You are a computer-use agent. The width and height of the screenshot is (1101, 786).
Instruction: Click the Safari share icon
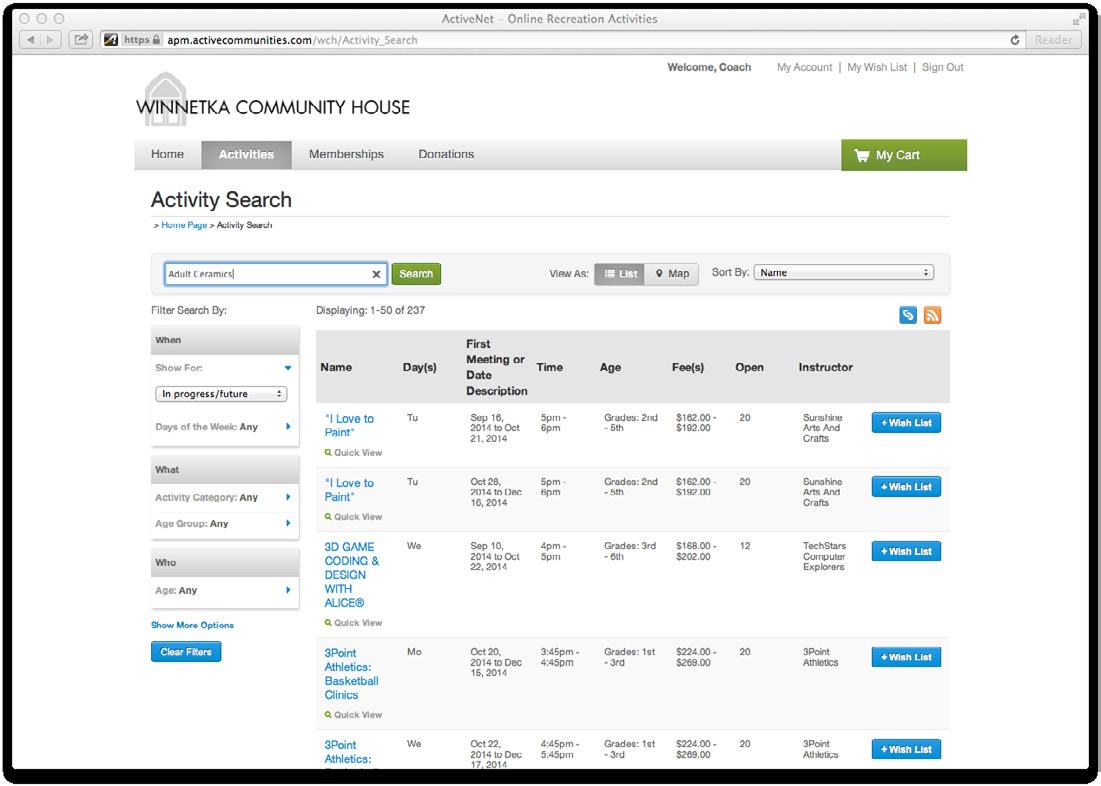81,40
